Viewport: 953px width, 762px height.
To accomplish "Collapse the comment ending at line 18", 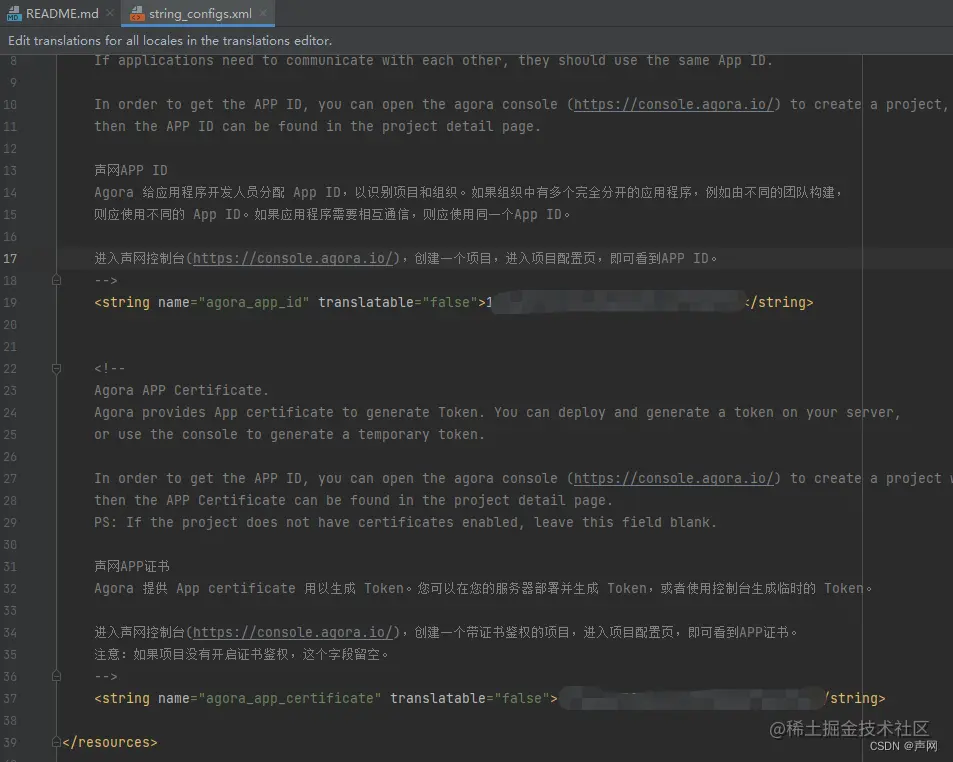I will click(x=57, y=280).
